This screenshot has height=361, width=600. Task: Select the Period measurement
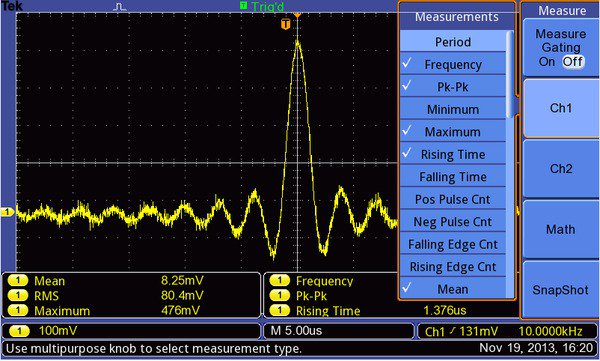pyautogui.click(x=453, y=41)
